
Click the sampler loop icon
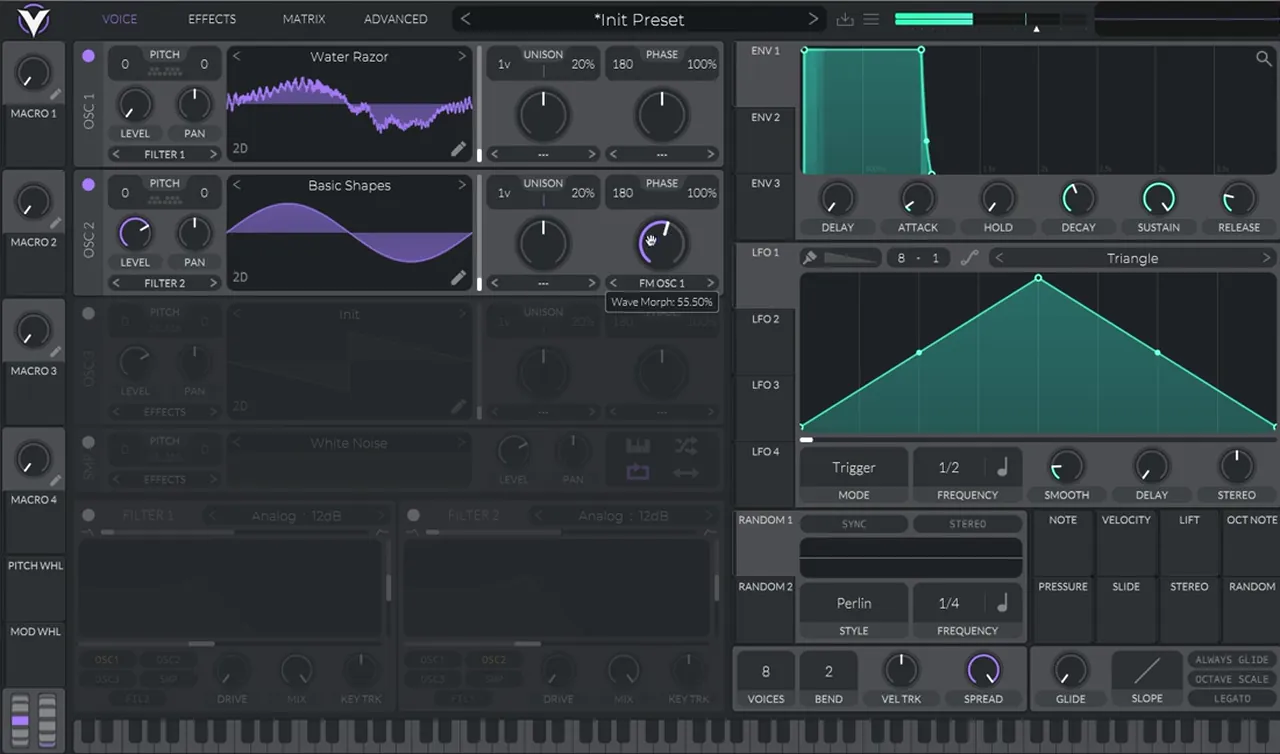tap(638, 472)
